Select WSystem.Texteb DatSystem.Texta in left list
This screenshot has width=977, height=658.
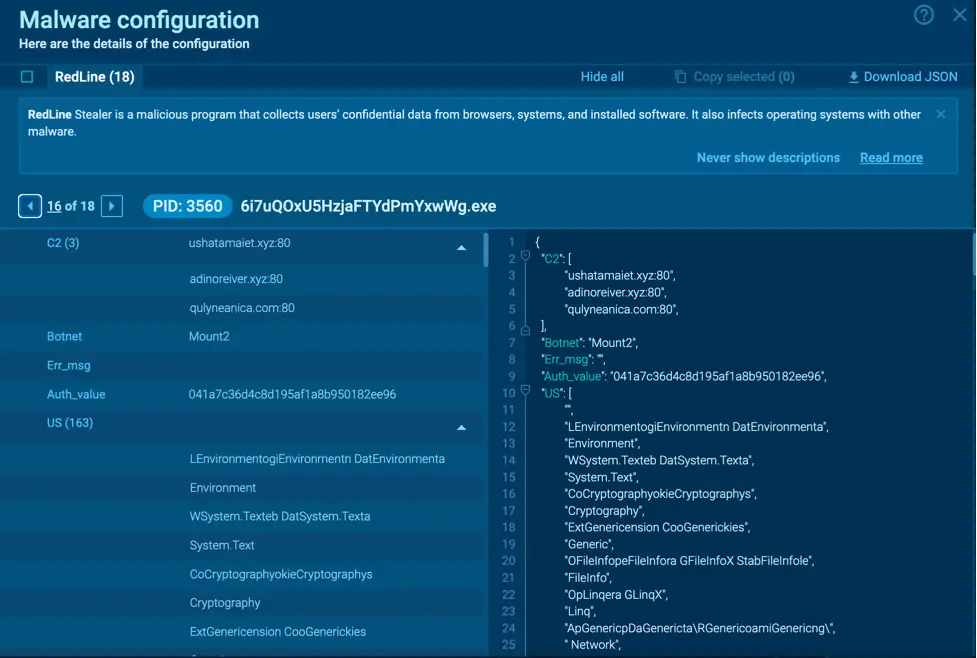tap(280, 516)
